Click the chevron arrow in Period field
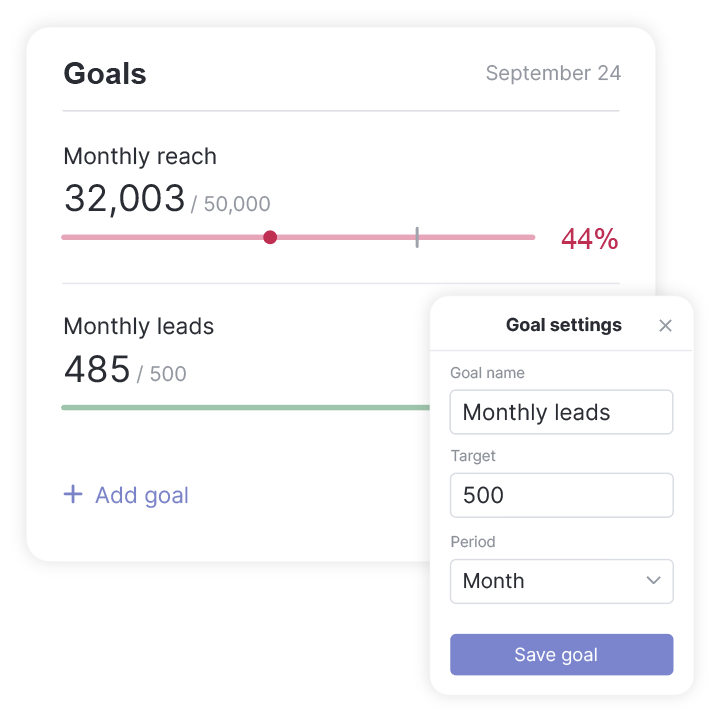This screenshot has height=727, width=726. coord(654,580)
